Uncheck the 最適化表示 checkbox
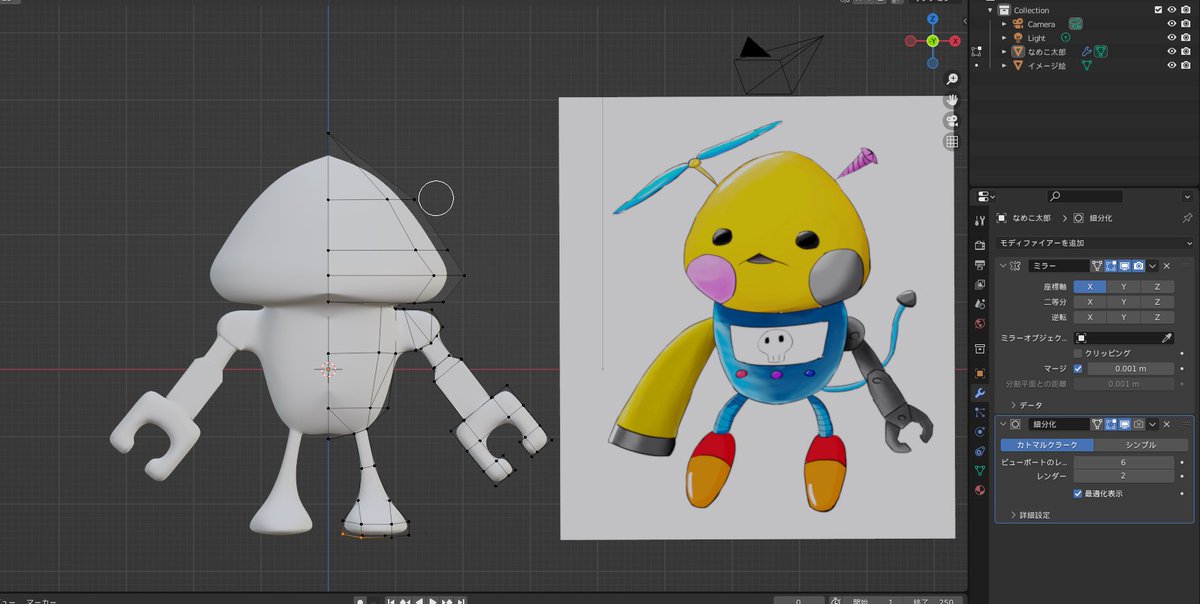This screenshot has width=1200, height=604. pos(1078,493)
